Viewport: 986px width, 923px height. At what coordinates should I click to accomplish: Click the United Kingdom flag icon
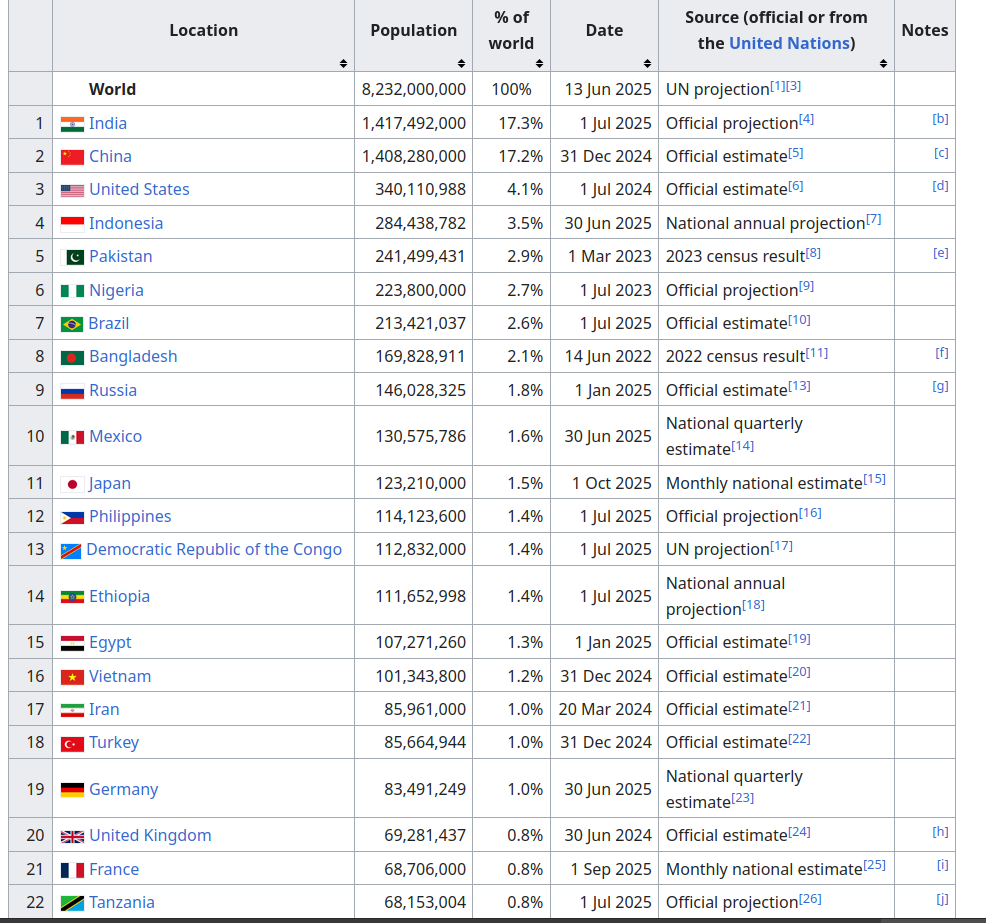tap(72, 837)
